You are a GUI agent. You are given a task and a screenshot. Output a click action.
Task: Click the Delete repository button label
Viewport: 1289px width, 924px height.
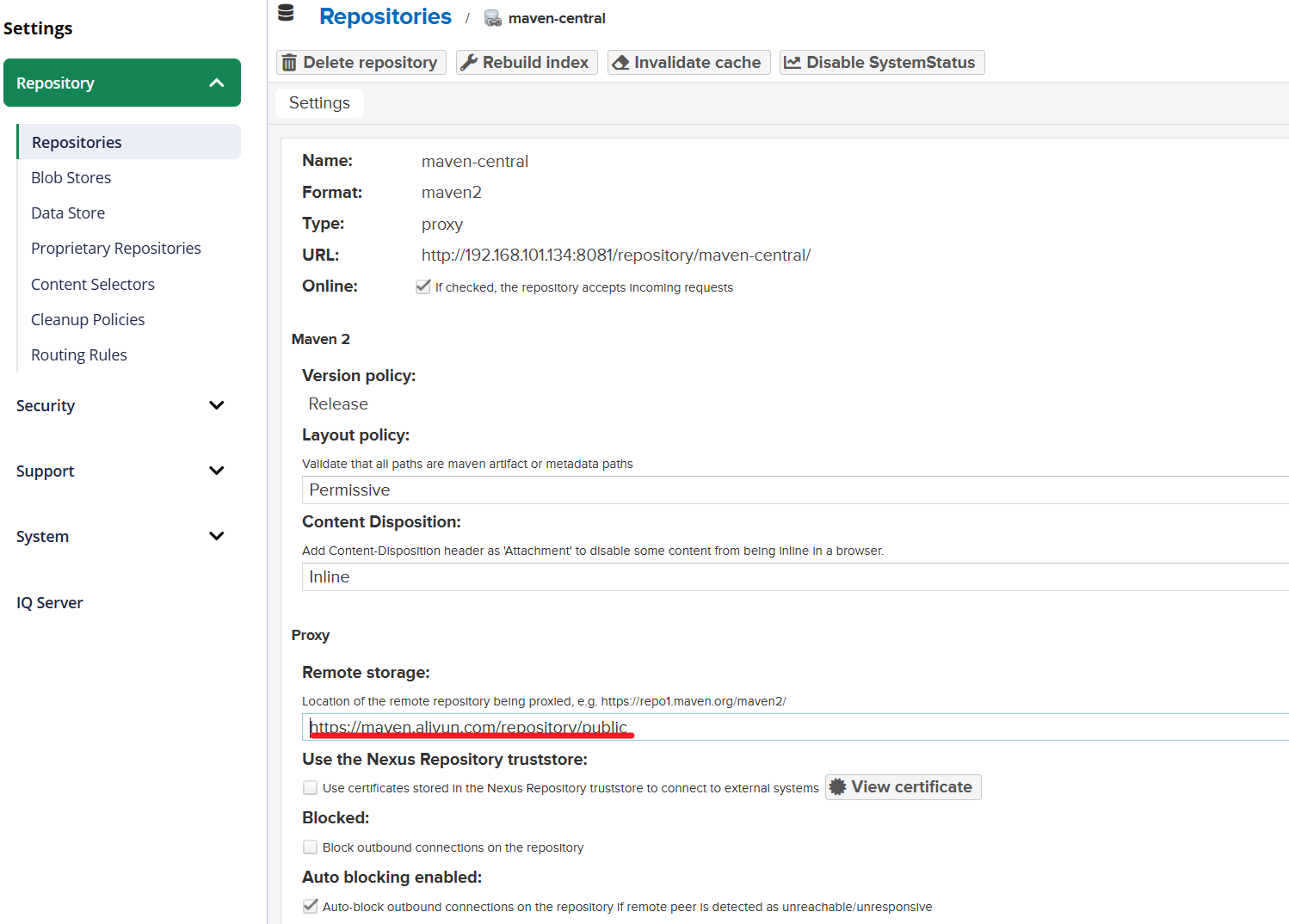(x=370, y=62)
